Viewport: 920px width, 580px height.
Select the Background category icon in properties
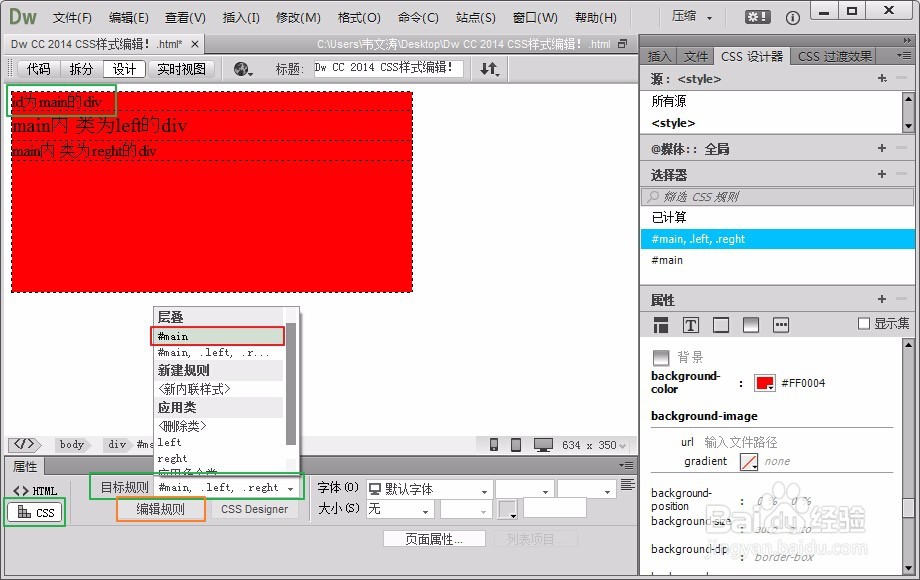pyautogui.click(x=750, y=325)
